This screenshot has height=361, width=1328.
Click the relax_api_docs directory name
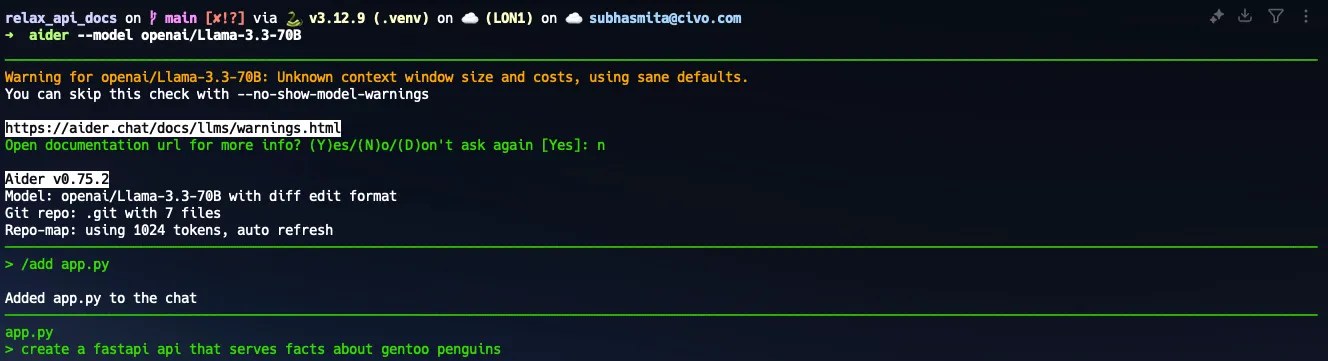pos(61,18)
